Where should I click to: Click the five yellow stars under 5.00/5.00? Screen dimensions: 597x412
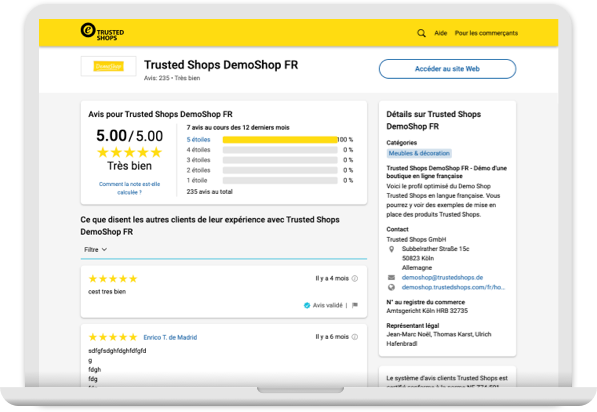129,152
